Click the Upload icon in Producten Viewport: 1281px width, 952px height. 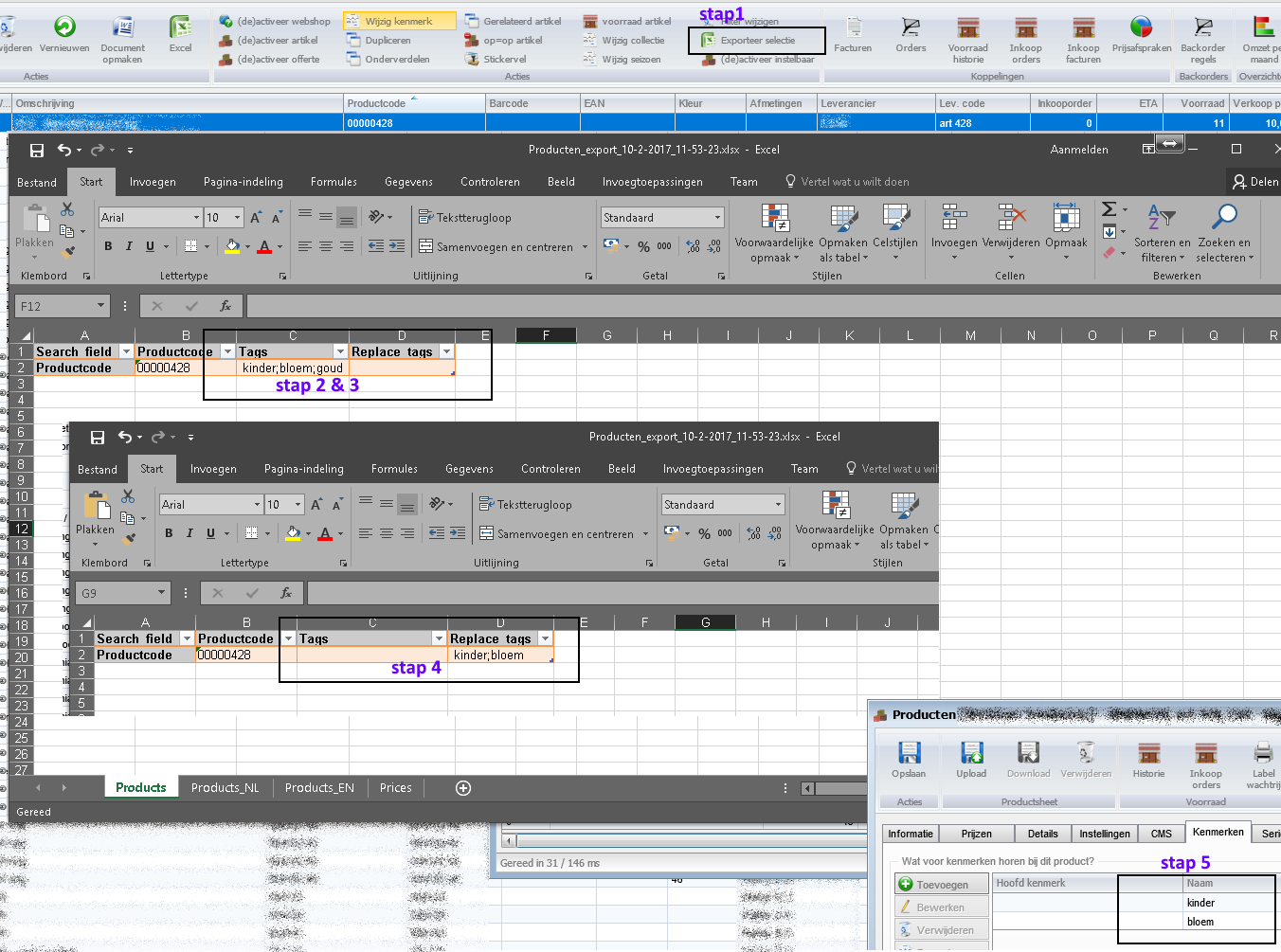point(971,753)
